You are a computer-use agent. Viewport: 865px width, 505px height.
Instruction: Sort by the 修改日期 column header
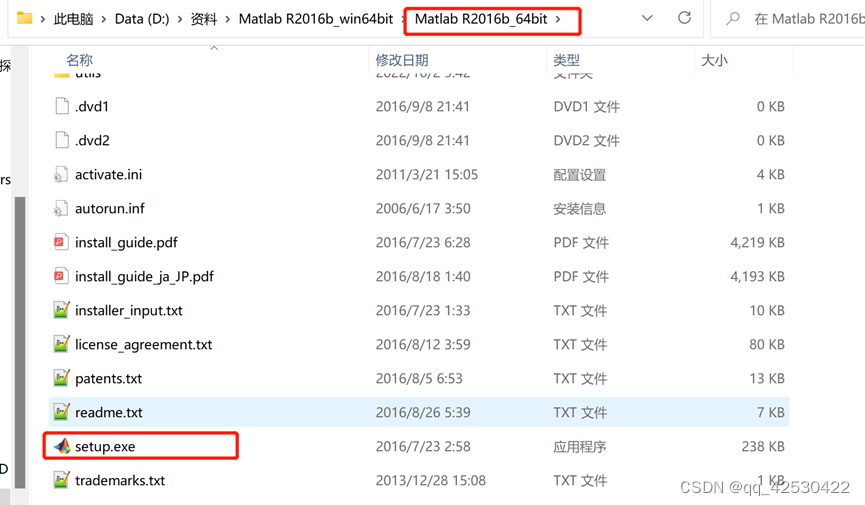(x=402, y=60)
